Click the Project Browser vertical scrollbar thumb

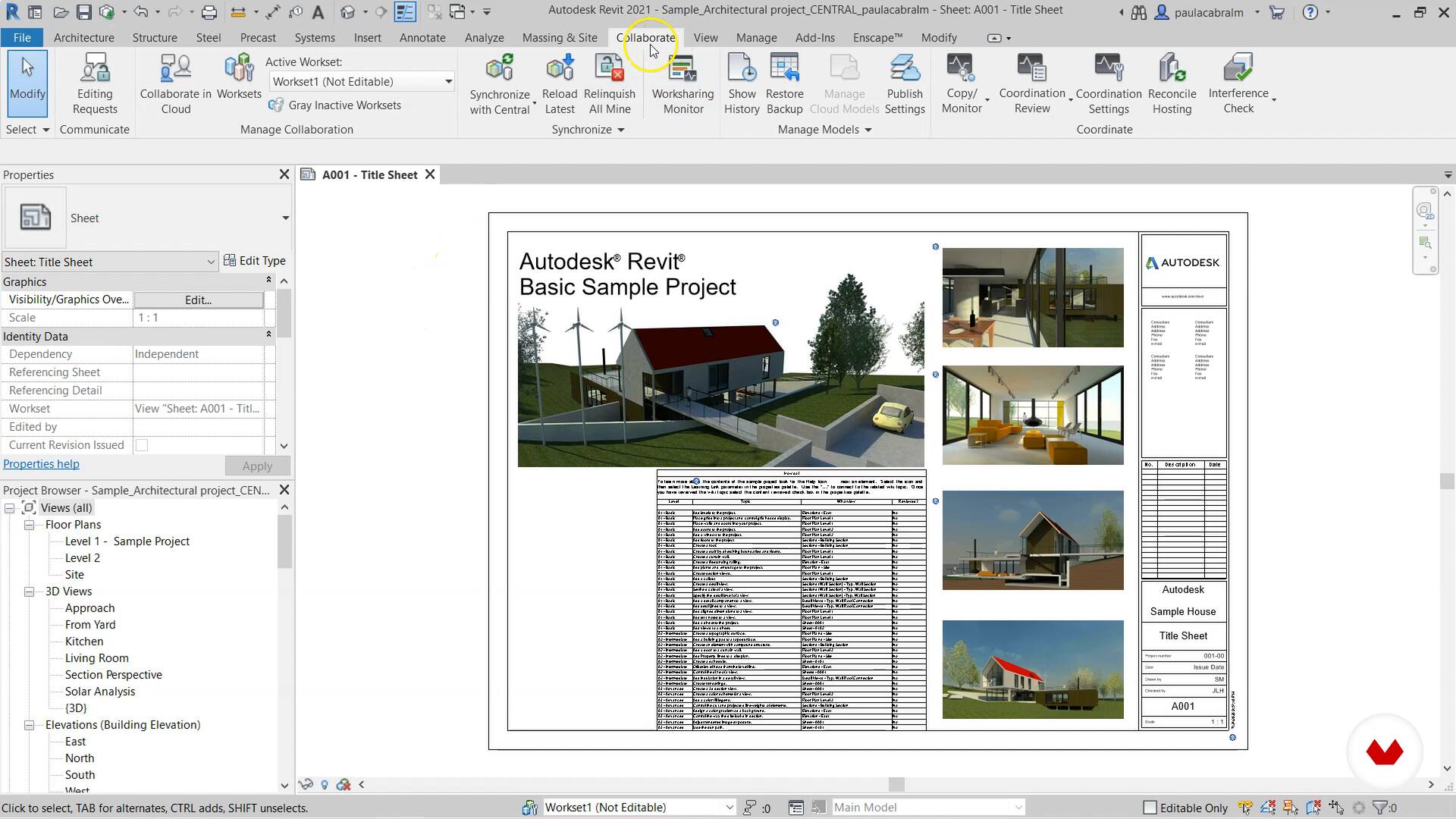pyautogui.click(x=284, y=541)
